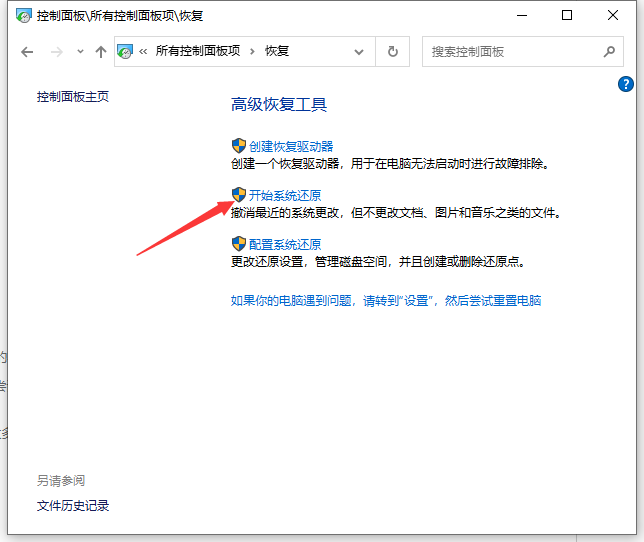Refresh the page with the refresh button
This screenshot has width=644, height=542.
point(393,51)
